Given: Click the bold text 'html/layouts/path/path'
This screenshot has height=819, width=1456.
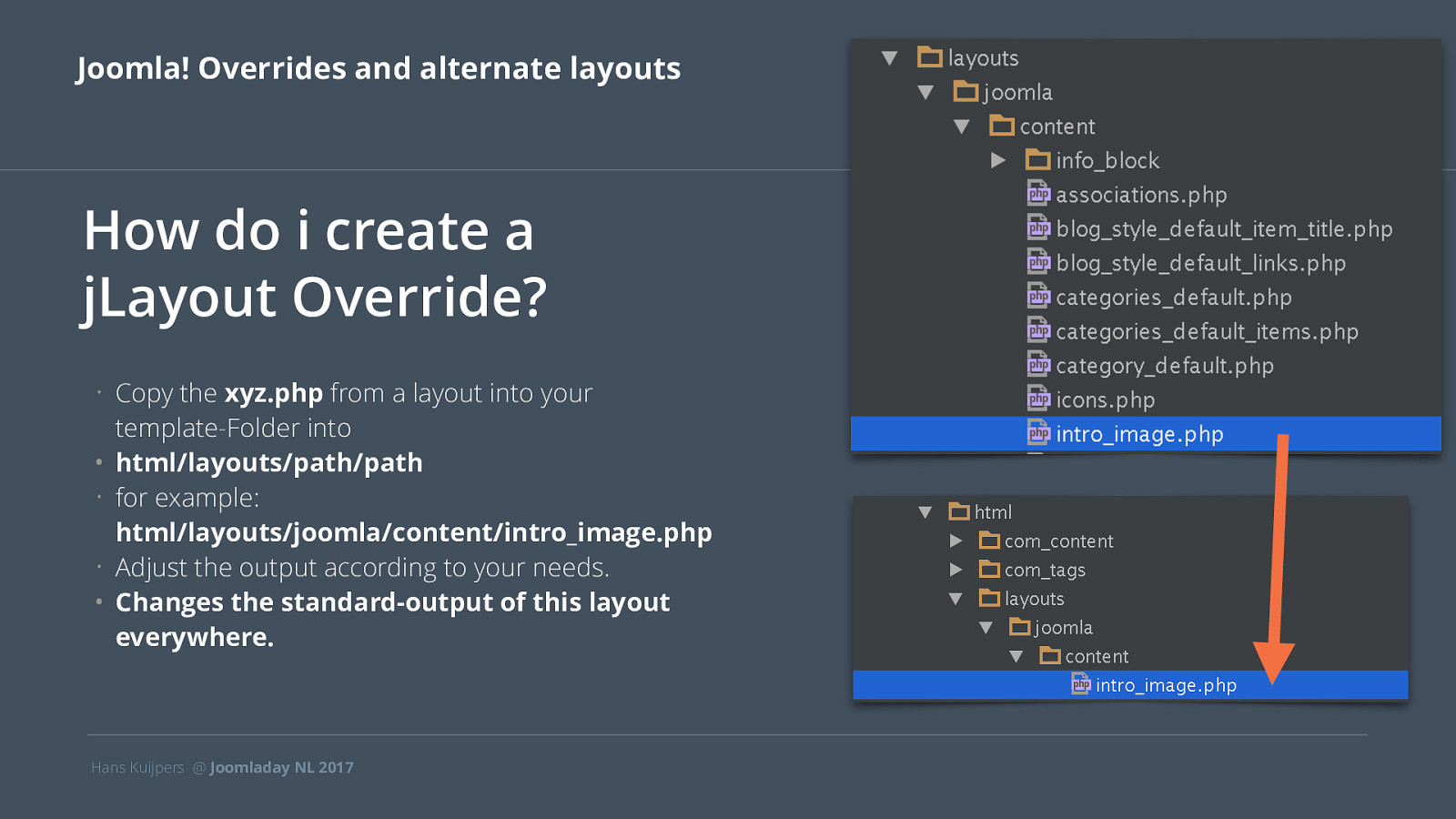Looking at the screenshot, I should click(x=269, y=462).
